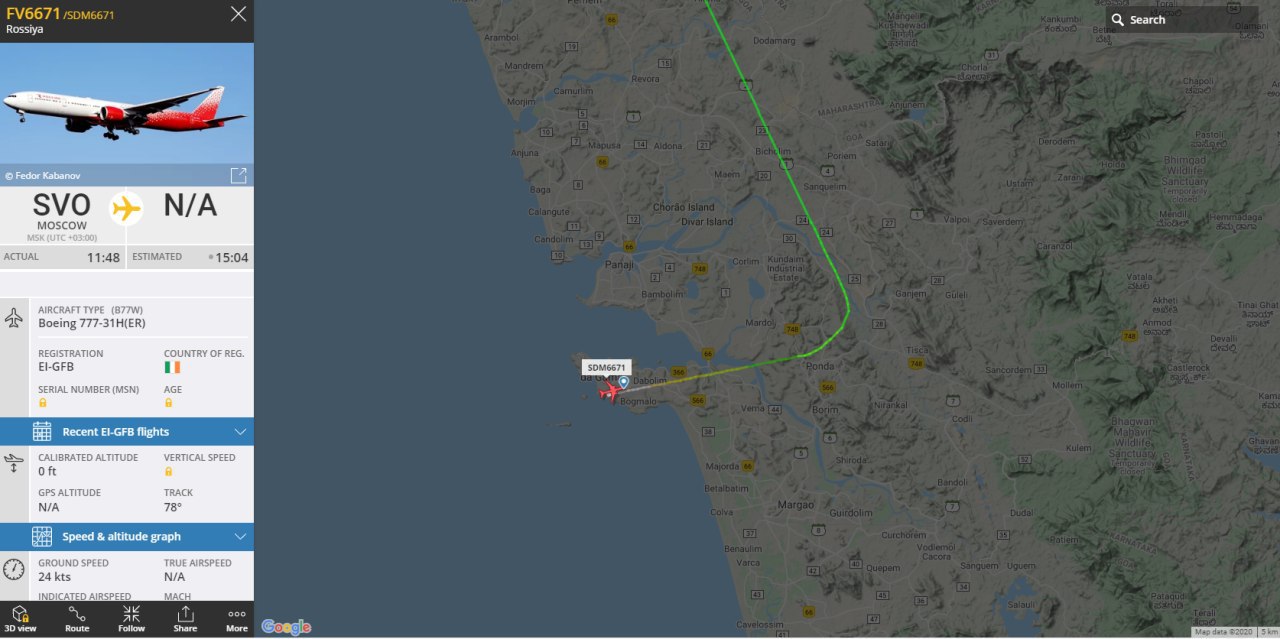This screenshot has height=639, width=1280.
Task: Click the SVO Moscow origin airport
Action: click(61, 211)
